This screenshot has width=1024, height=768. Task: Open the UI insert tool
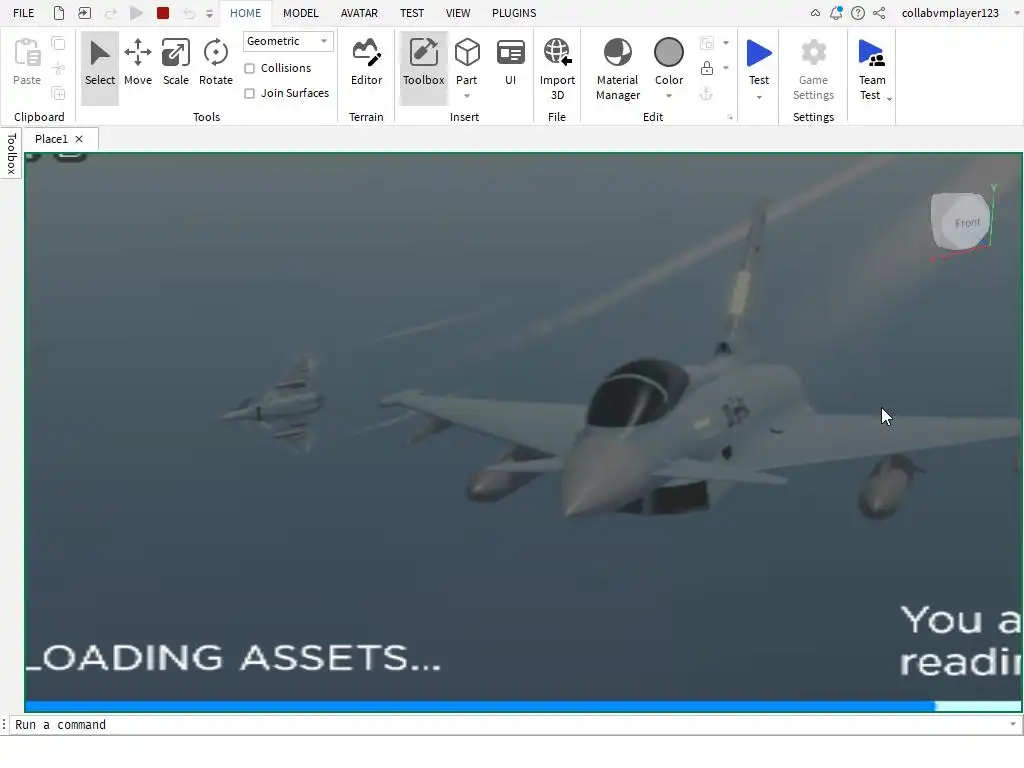(510, 63)
